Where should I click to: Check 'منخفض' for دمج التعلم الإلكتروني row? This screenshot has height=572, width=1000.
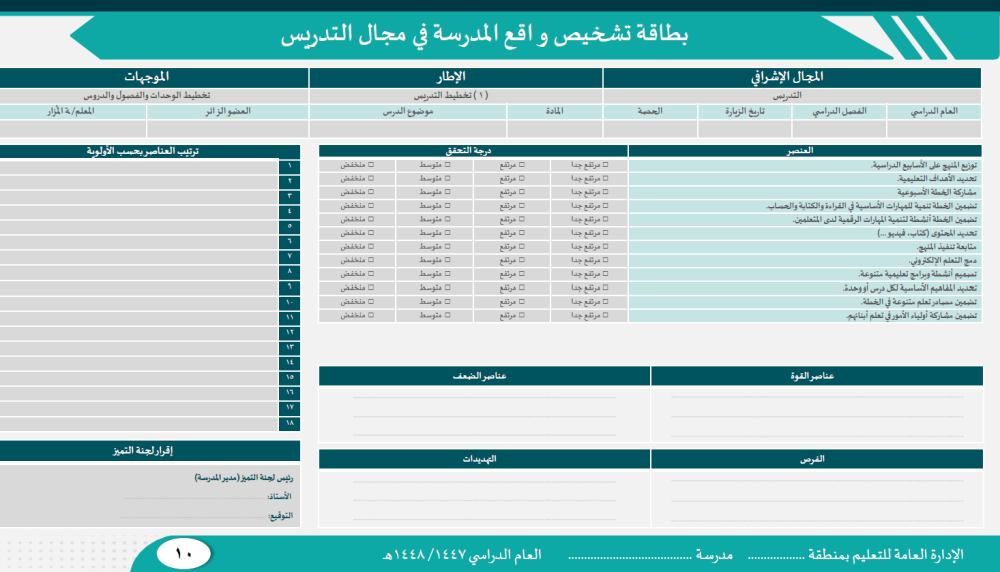(x=369, y=260)
